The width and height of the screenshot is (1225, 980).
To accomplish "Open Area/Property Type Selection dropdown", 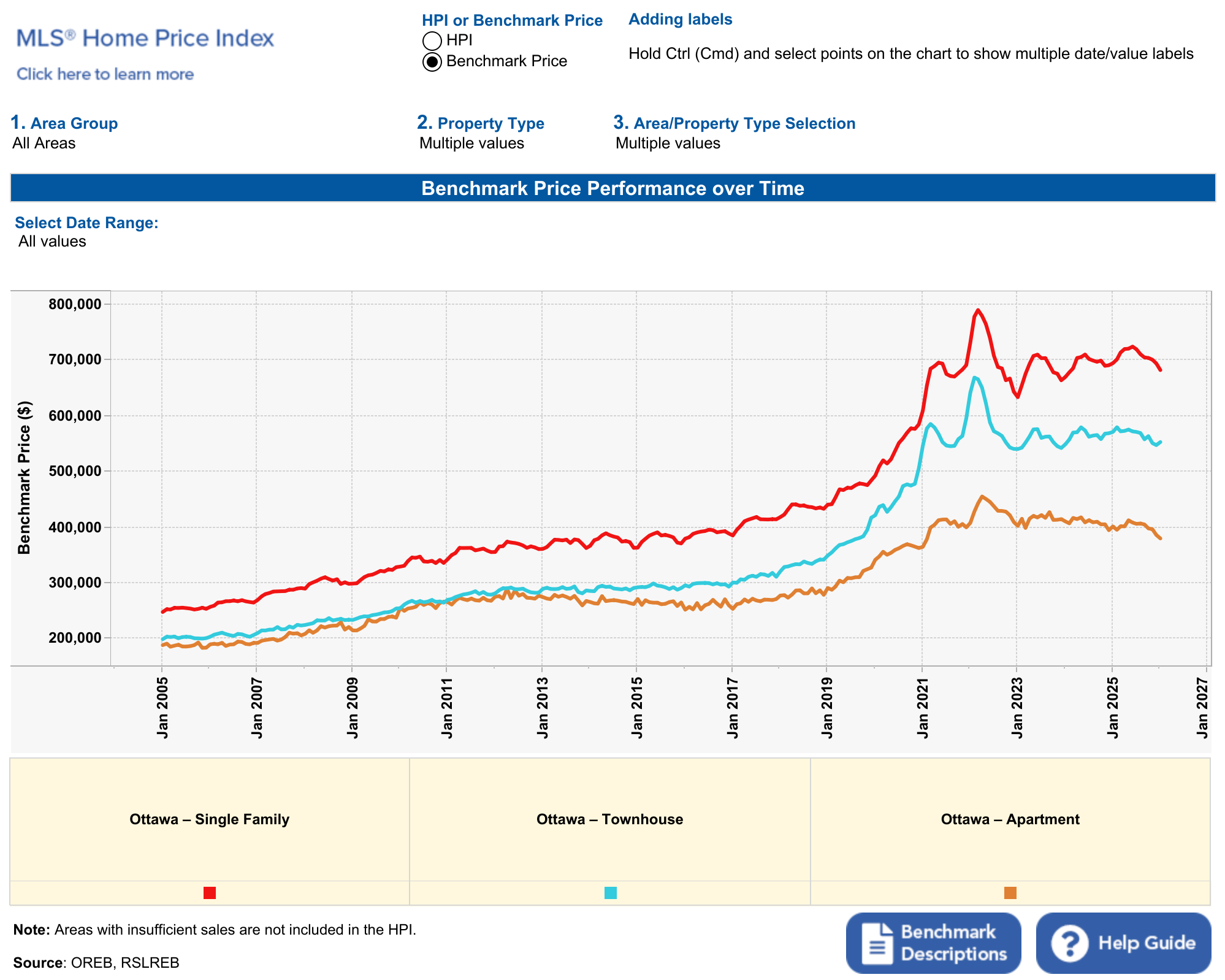I will 668,143.
